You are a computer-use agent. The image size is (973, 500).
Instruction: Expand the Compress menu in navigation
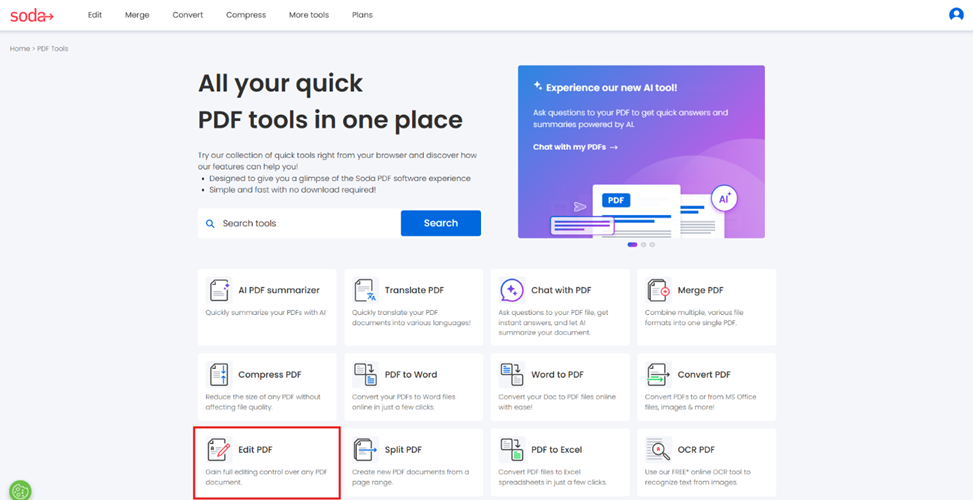(x=246, y=15)
